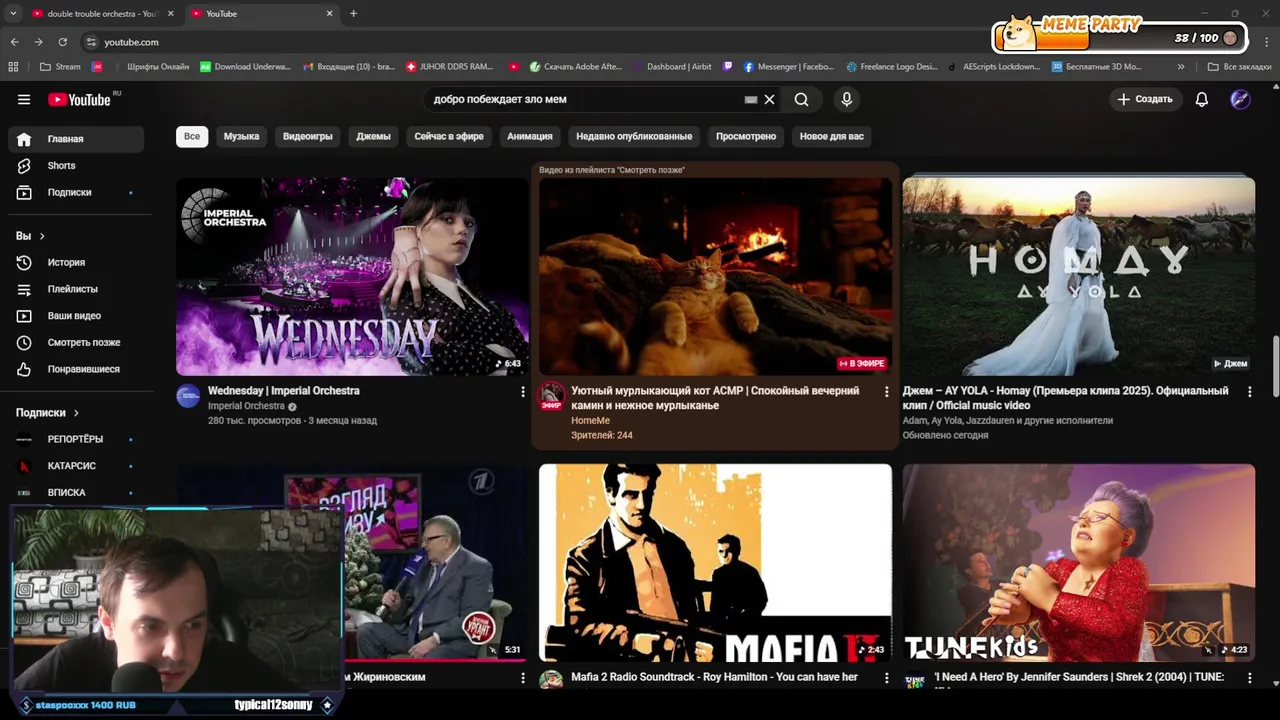Open Смотреть позже in the sidebar

click(76, 342)
